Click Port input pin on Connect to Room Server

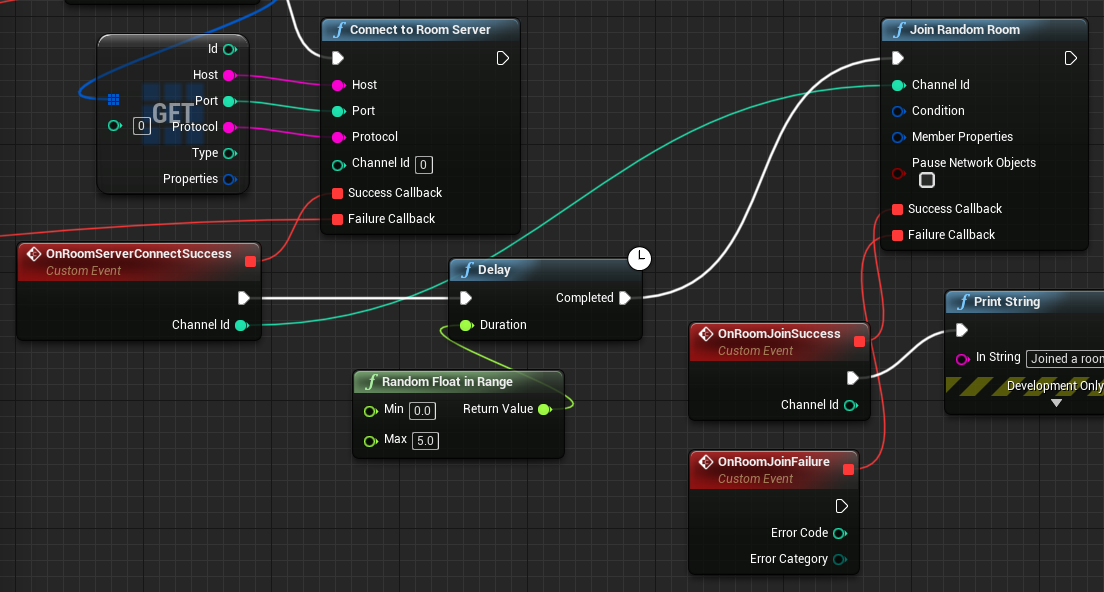[338, 111]
